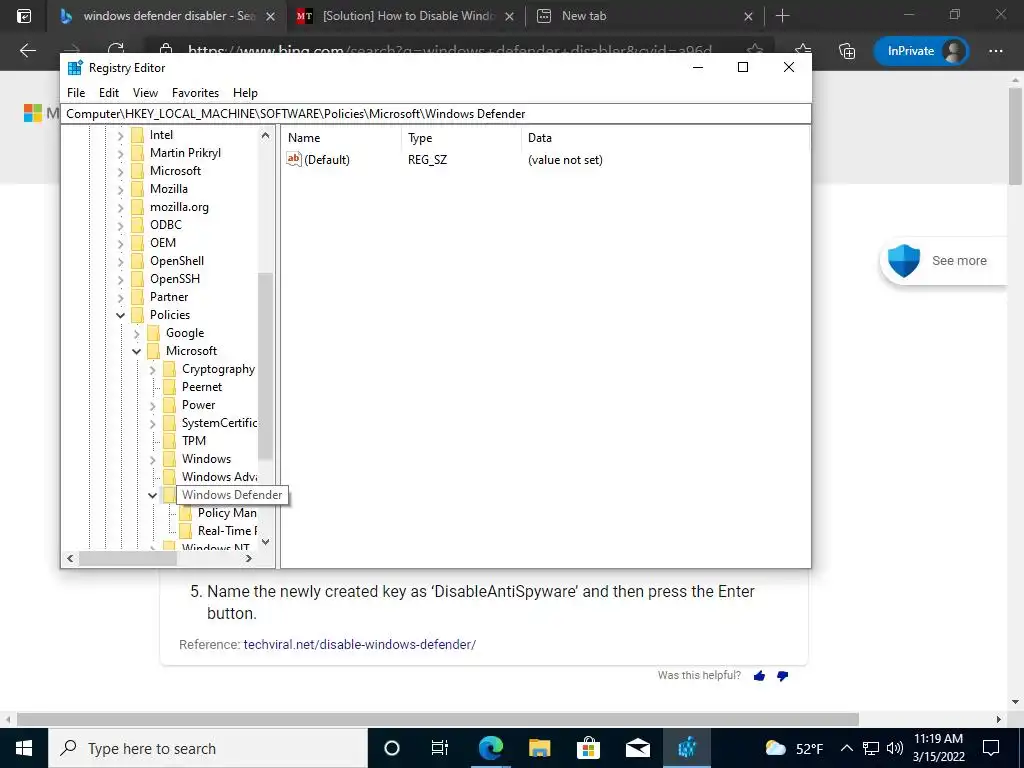This screenshot has width=1024, height=768.
Task: Select the SystemCertificates key
Action: 219,423
